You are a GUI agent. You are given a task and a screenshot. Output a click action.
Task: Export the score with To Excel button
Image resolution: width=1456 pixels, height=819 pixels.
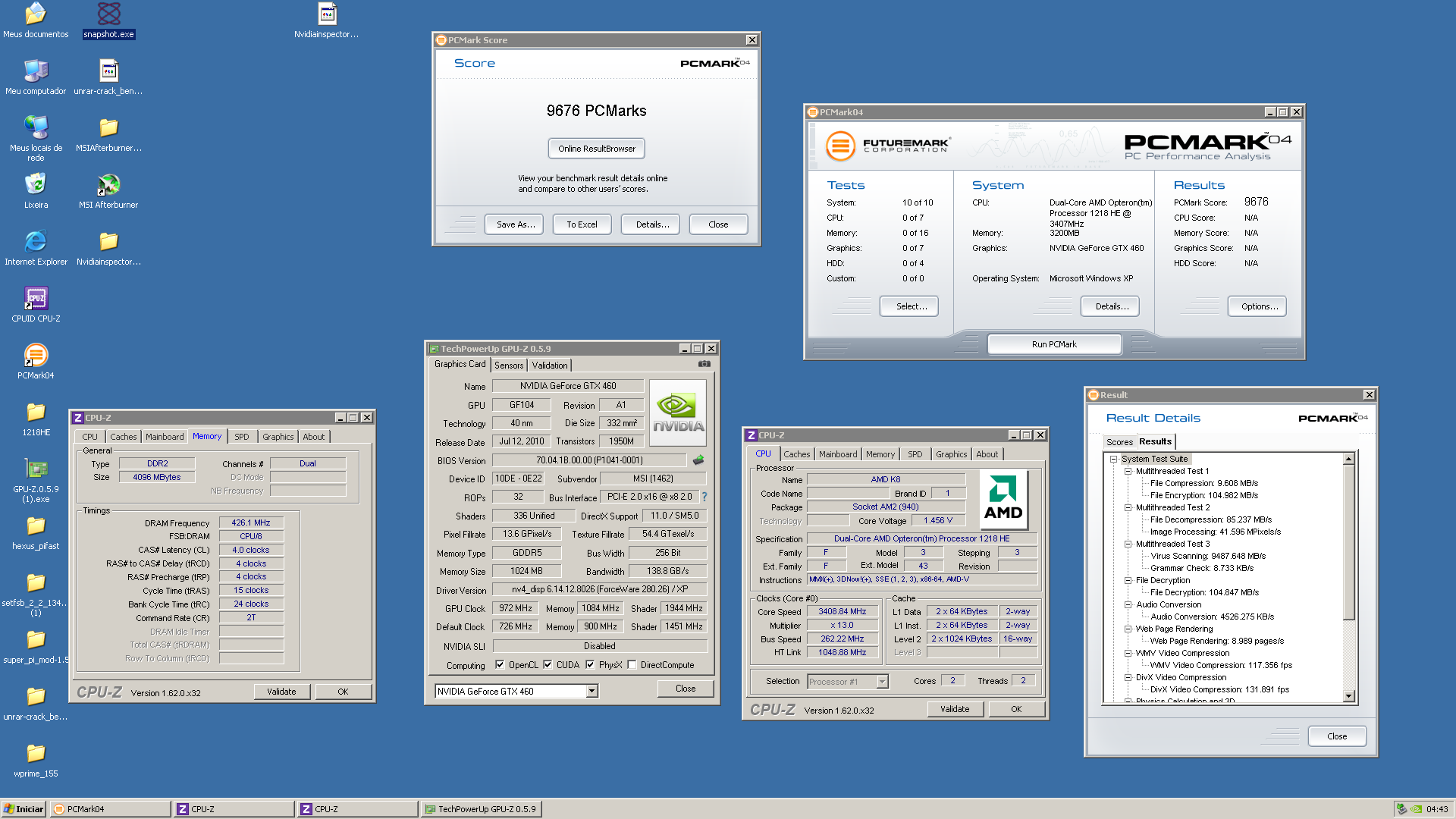(x=582, y=224)
